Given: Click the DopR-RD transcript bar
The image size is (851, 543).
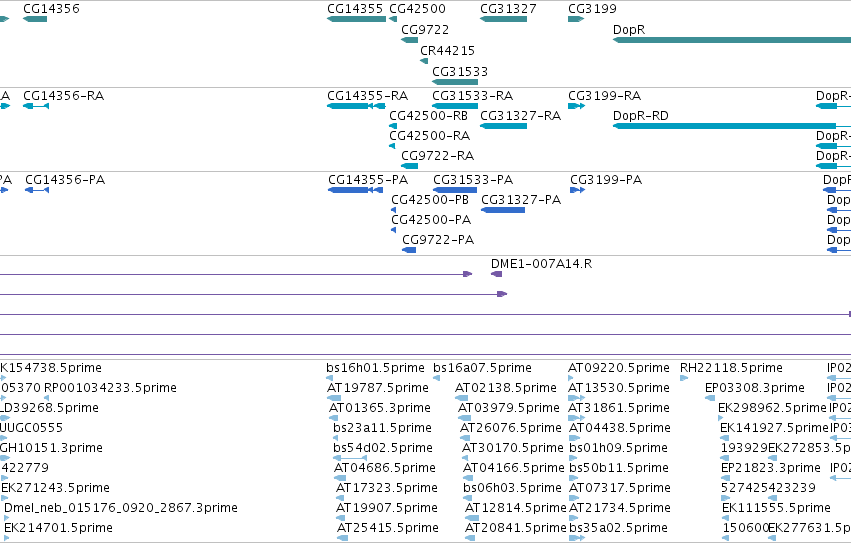Looking at the screenshot, I should (732, 126).
